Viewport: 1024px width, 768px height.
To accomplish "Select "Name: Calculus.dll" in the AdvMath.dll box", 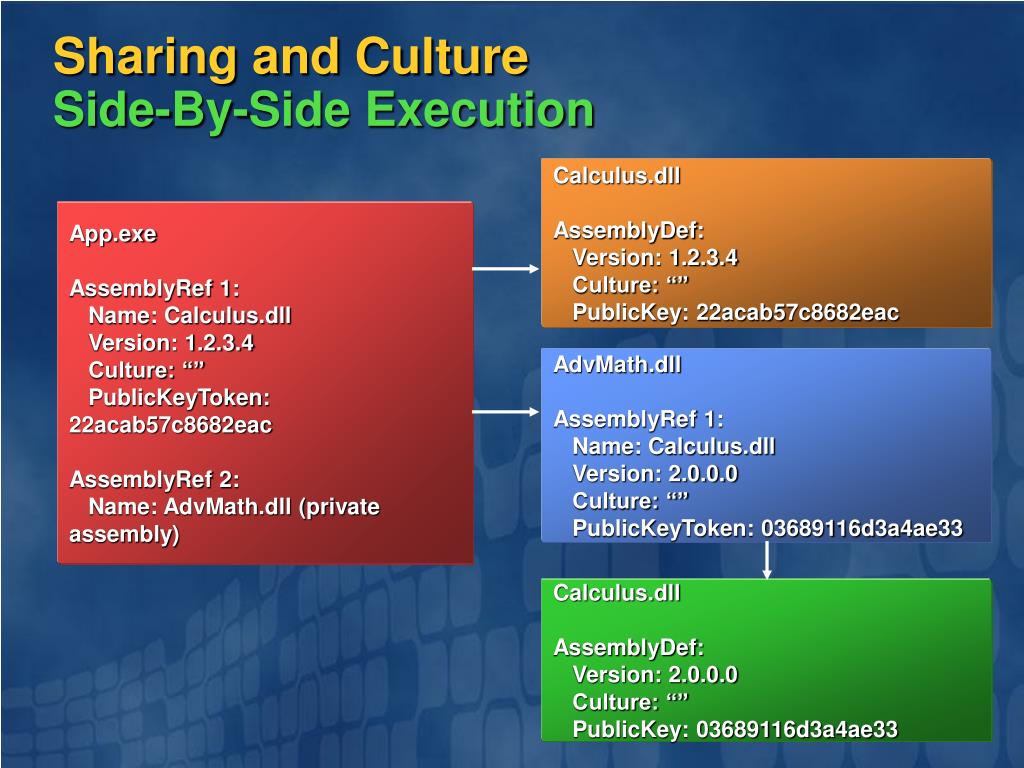I will [x=673, y=447].
